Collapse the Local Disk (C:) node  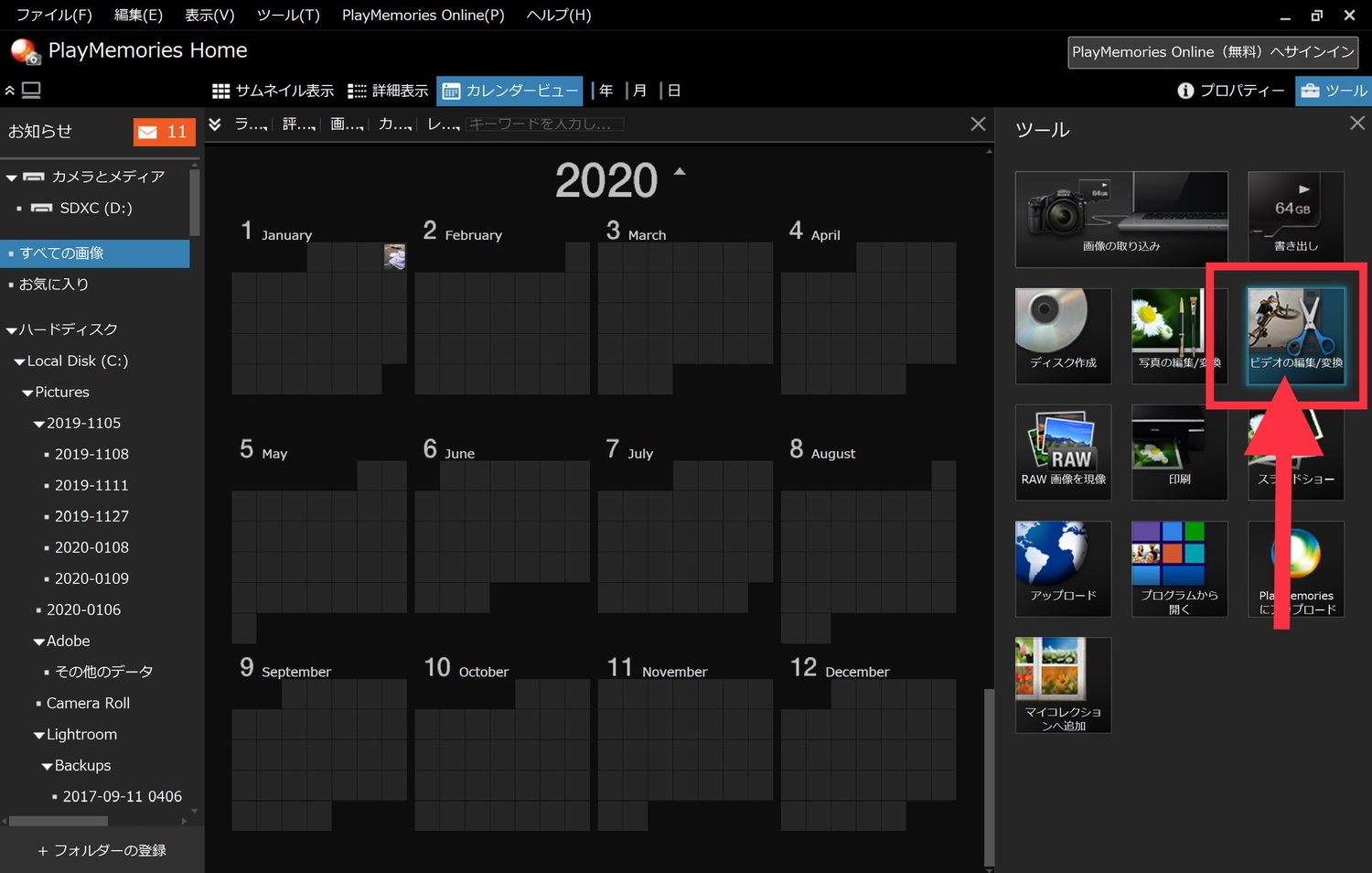click(x=19, y=362)
